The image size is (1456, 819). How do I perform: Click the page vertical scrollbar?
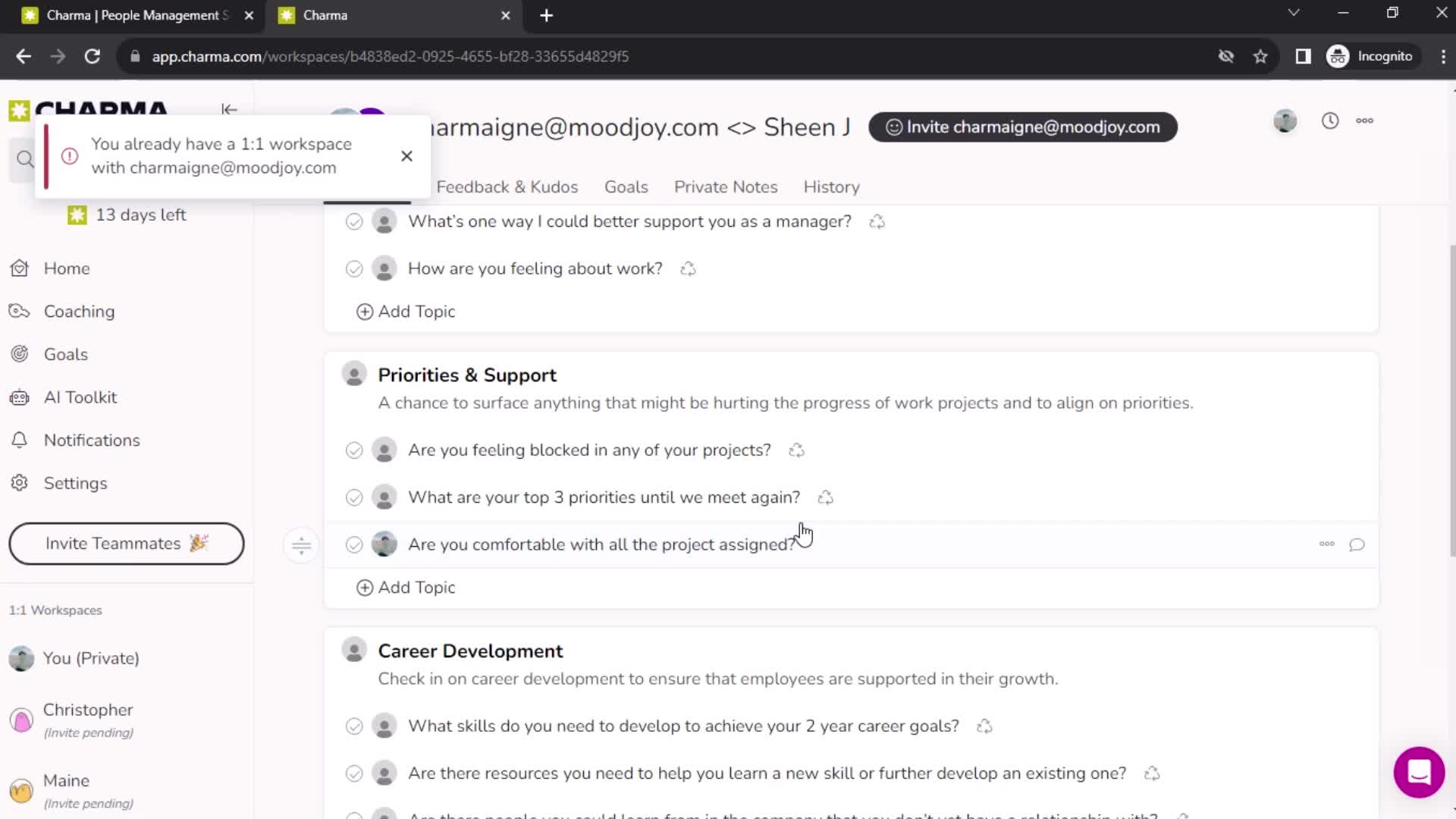1451,402
